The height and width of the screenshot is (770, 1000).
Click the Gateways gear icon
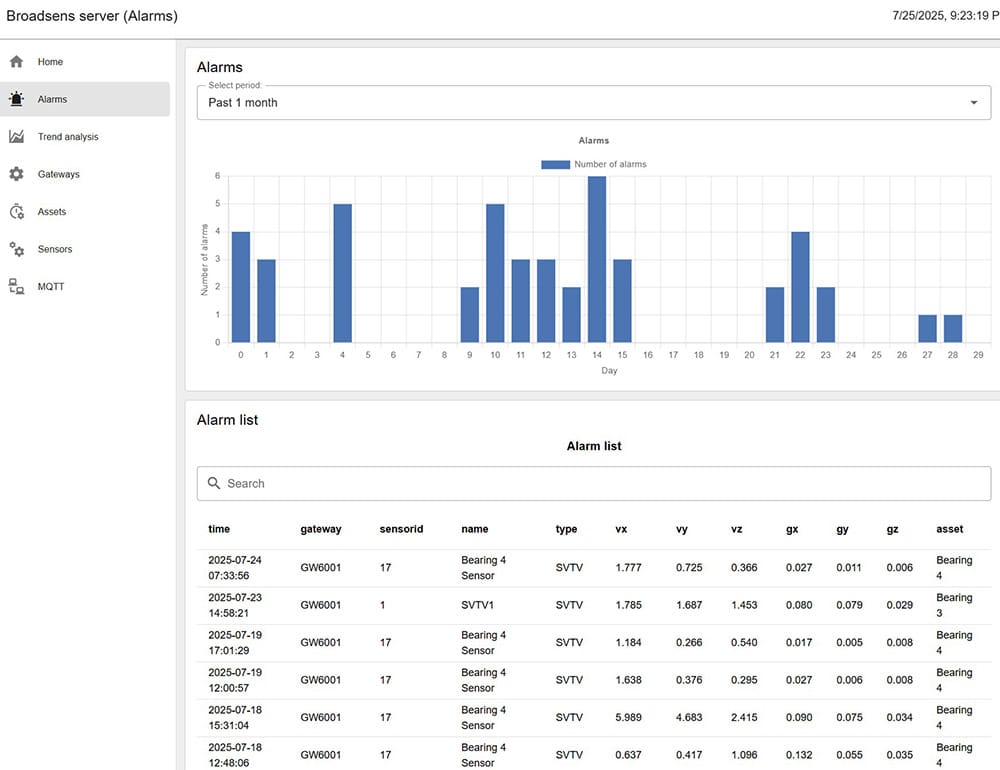[x=16, y=174]
